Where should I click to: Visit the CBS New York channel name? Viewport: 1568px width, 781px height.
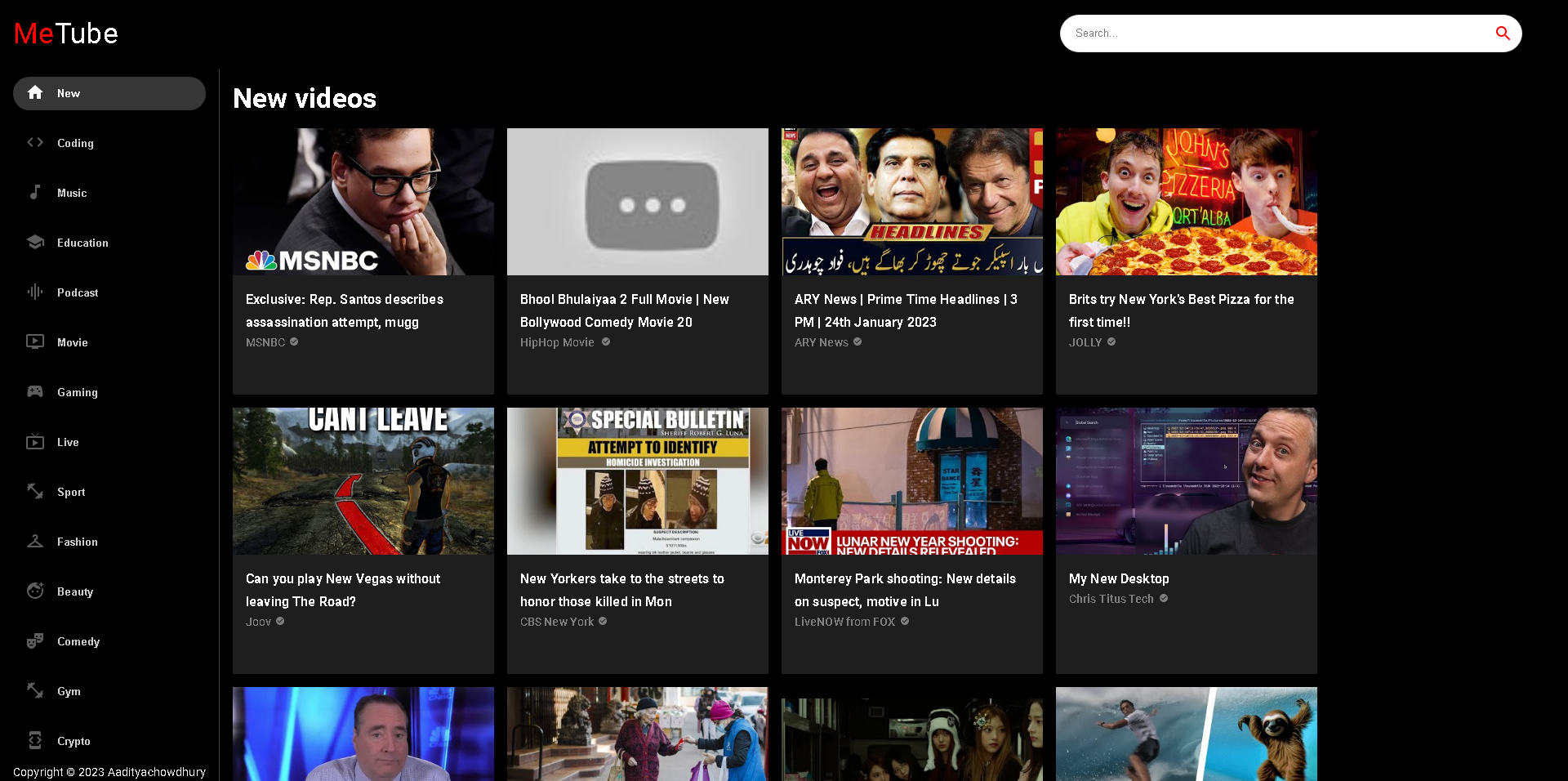(x=557, y=622)
